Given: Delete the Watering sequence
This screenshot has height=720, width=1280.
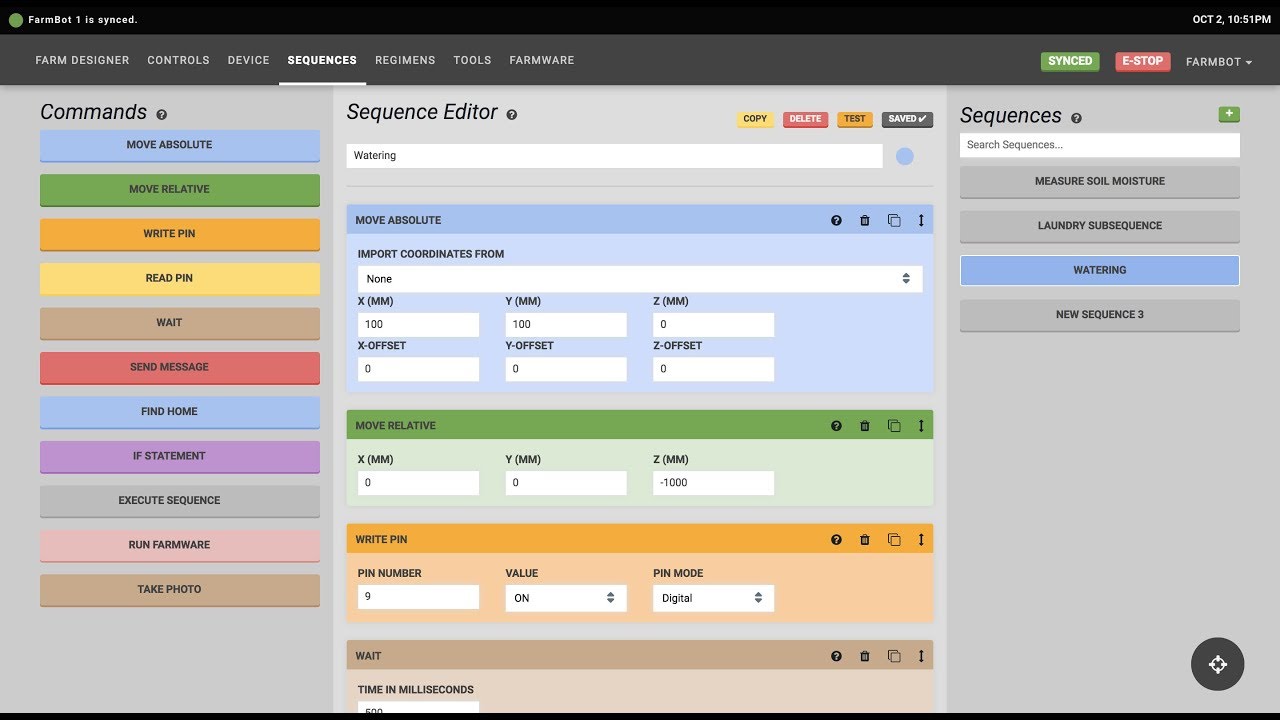Looking at the screenshot, I should pos(805,119).
